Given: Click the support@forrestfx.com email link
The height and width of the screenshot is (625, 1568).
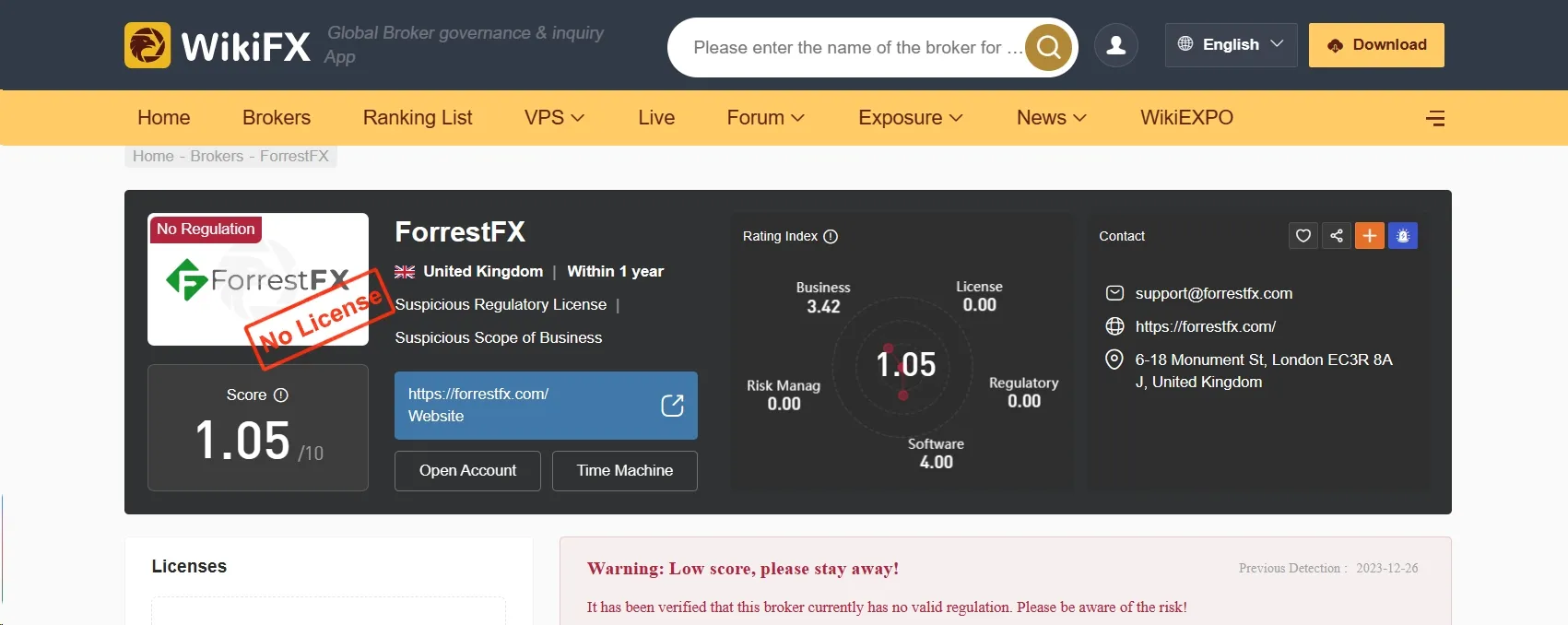Looking at the screenshot, I should pyautogui.click(x=1213, y=293).
